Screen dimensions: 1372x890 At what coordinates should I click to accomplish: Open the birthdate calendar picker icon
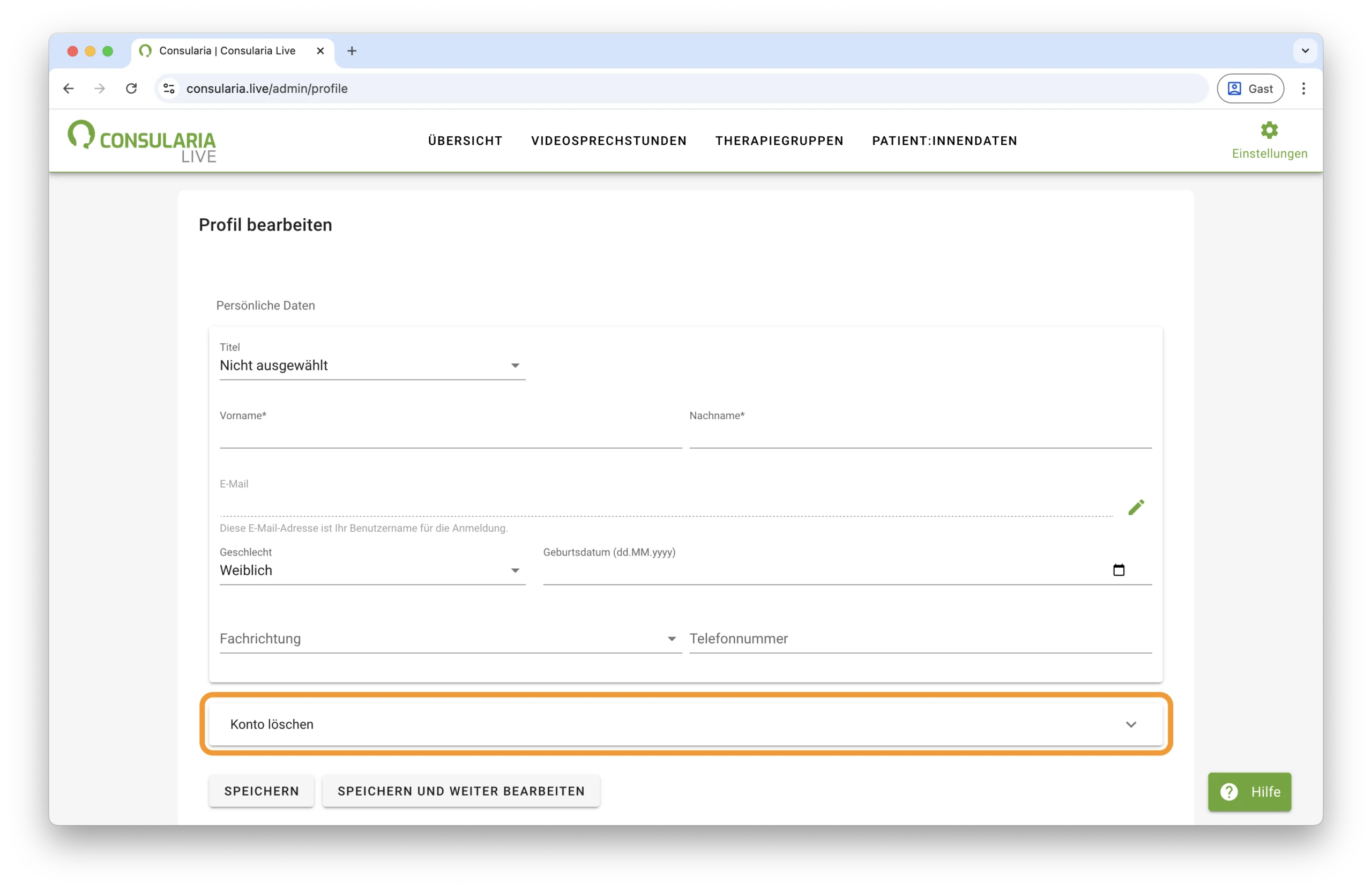[x=1119, y=570]
